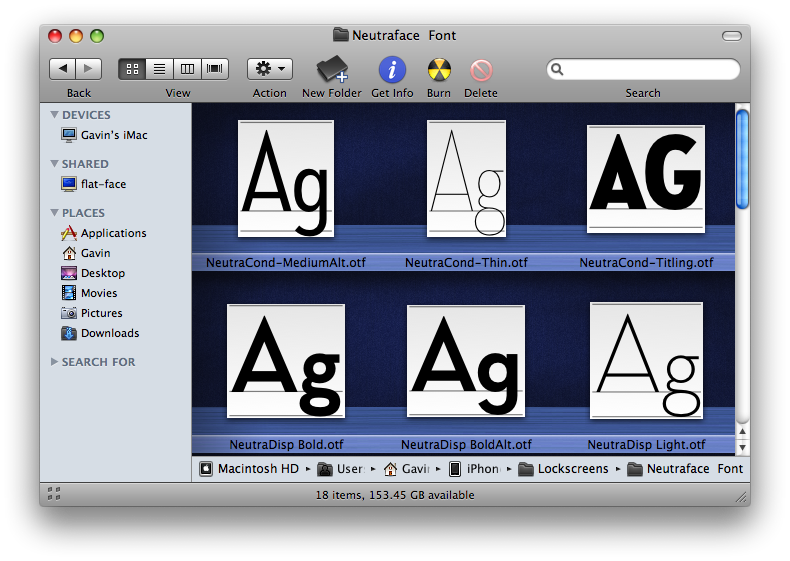Open Pictures in the sidebar
Viewport: 790px width, 561px height.
click(x=92, y=313)
